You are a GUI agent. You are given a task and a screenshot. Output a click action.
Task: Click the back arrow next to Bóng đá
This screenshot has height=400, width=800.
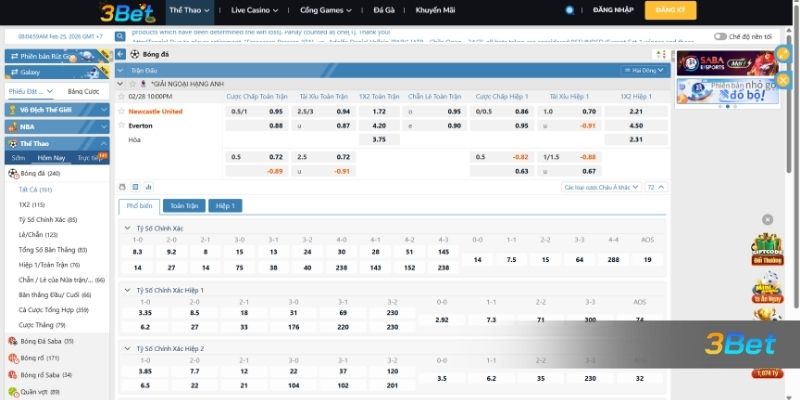click(x=120, y=53)
